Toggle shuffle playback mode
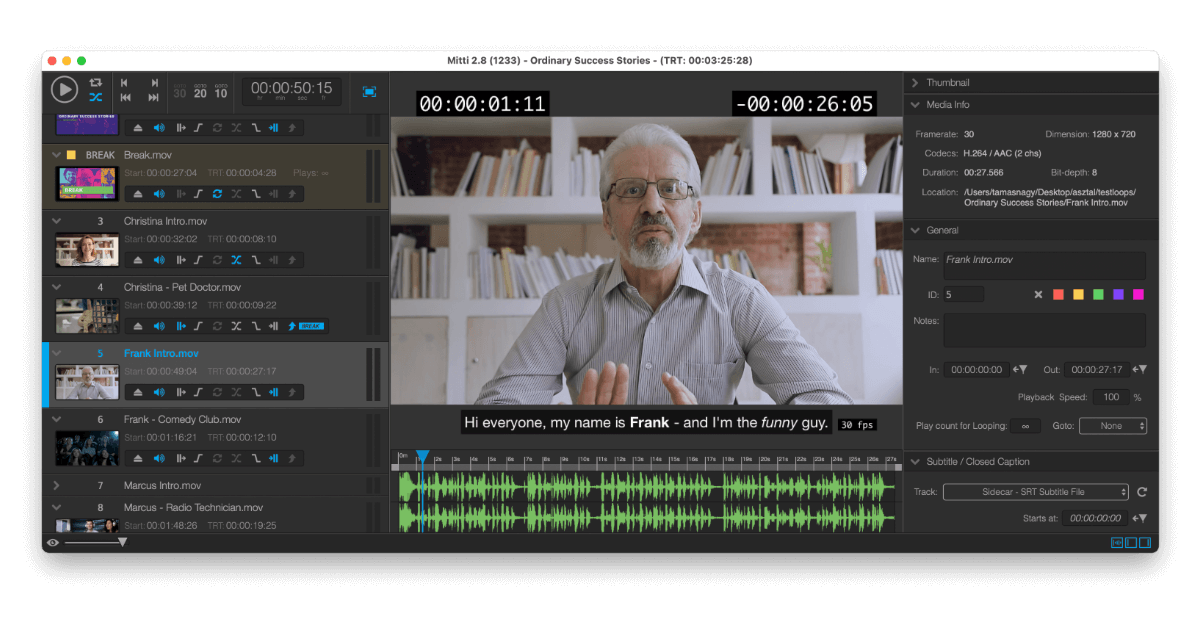This screenshot has height=630, width=1200. click(x=97, y=97)
